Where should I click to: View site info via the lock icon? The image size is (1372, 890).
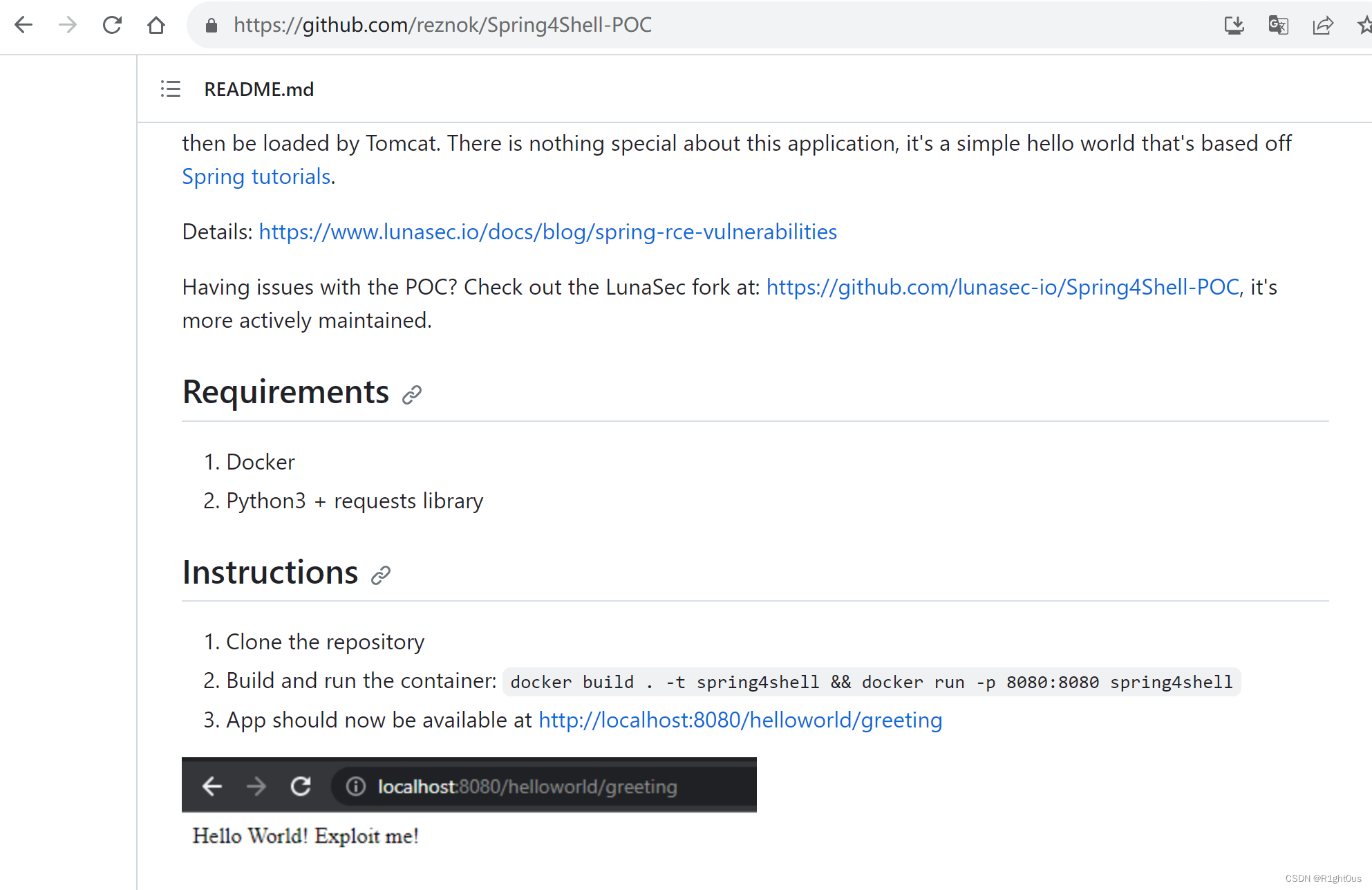[x=212, y=26]
